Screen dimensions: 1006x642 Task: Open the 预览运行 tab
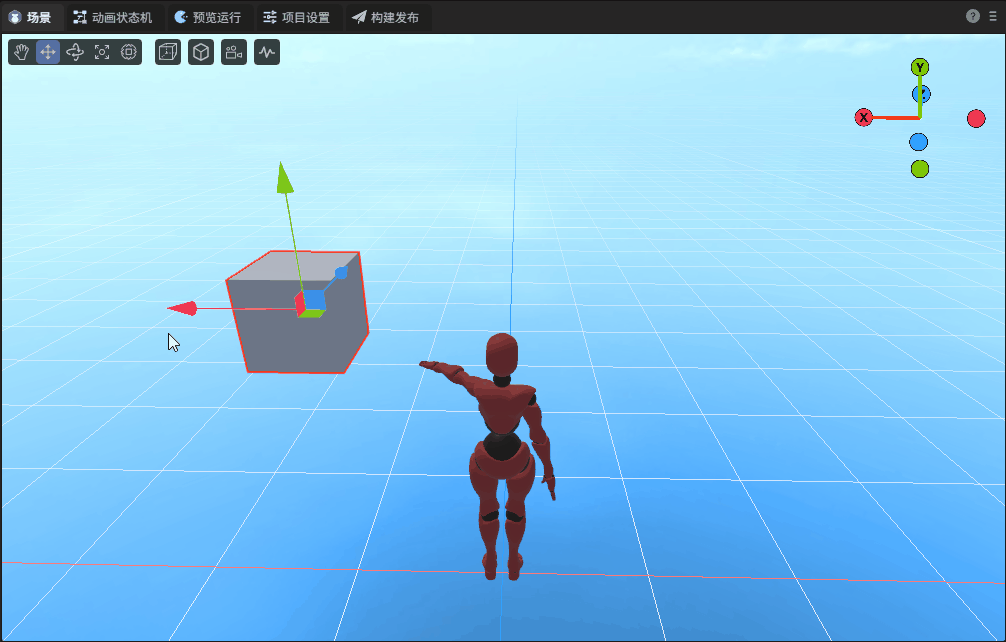(x=208, y=17)
